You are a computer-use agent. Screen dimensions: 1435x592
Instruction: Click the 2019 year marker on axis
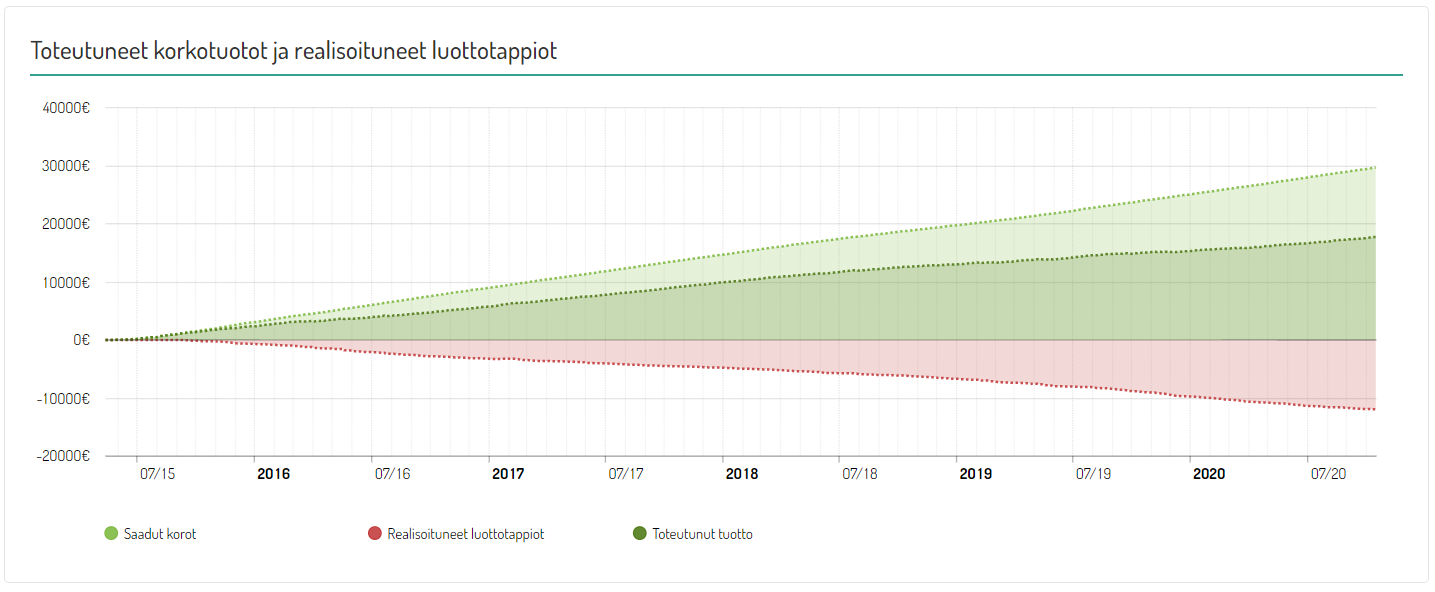976,474
